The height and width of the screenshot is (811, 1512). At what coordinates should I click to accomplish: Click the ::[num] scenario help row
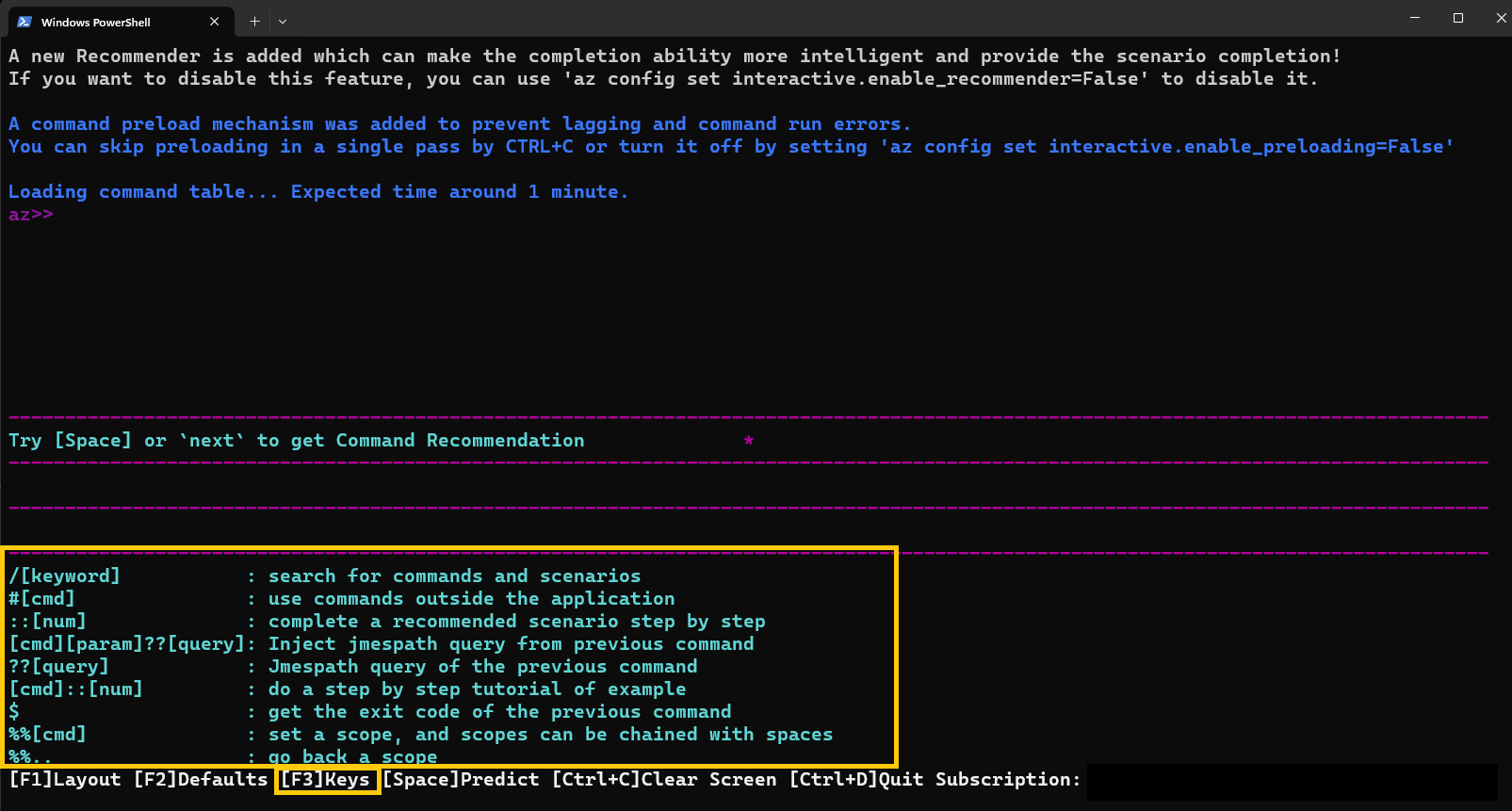pos(387,622)
